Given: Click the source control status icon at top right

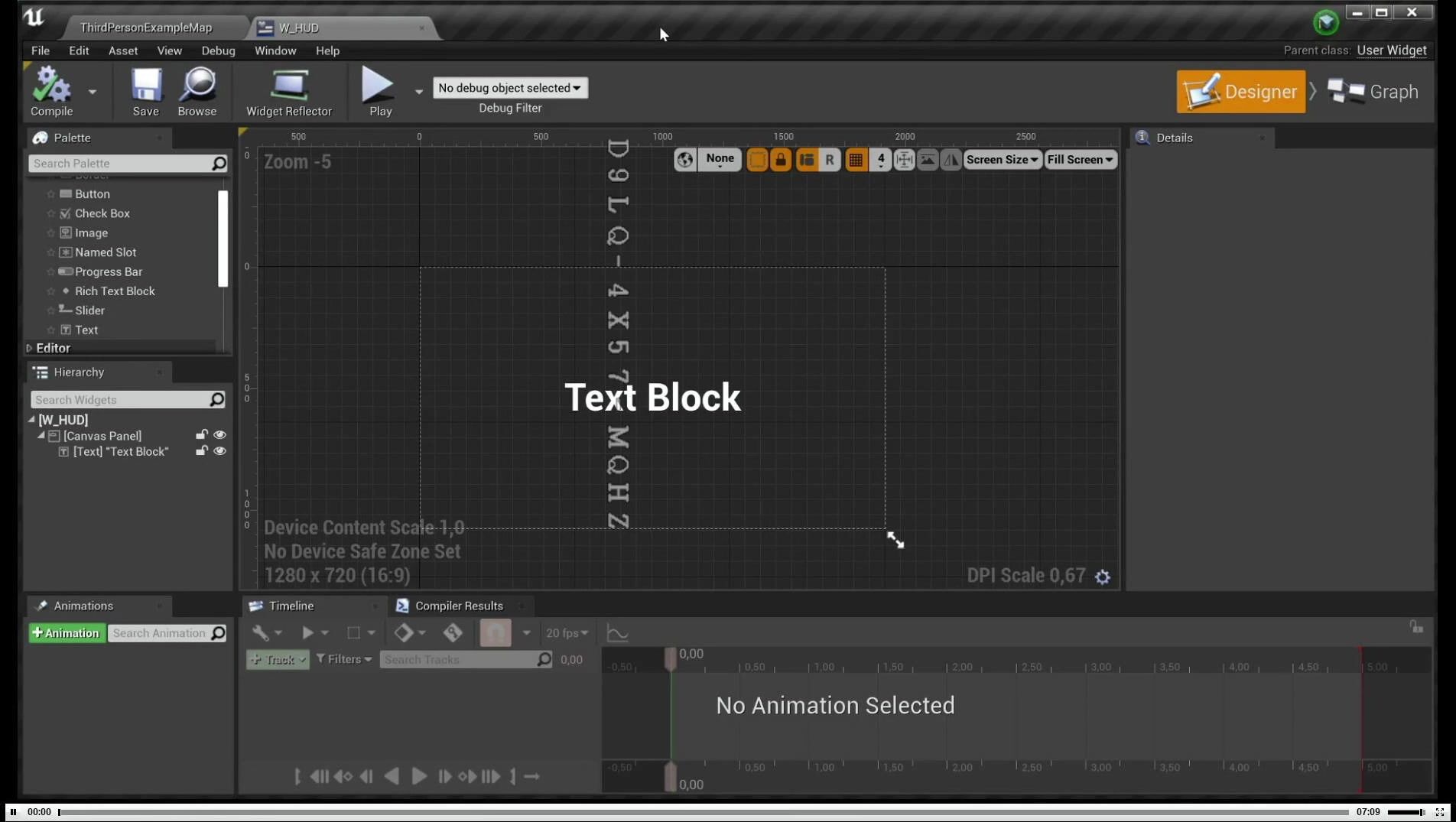Looking at the screenshot, I should 1326,21.
